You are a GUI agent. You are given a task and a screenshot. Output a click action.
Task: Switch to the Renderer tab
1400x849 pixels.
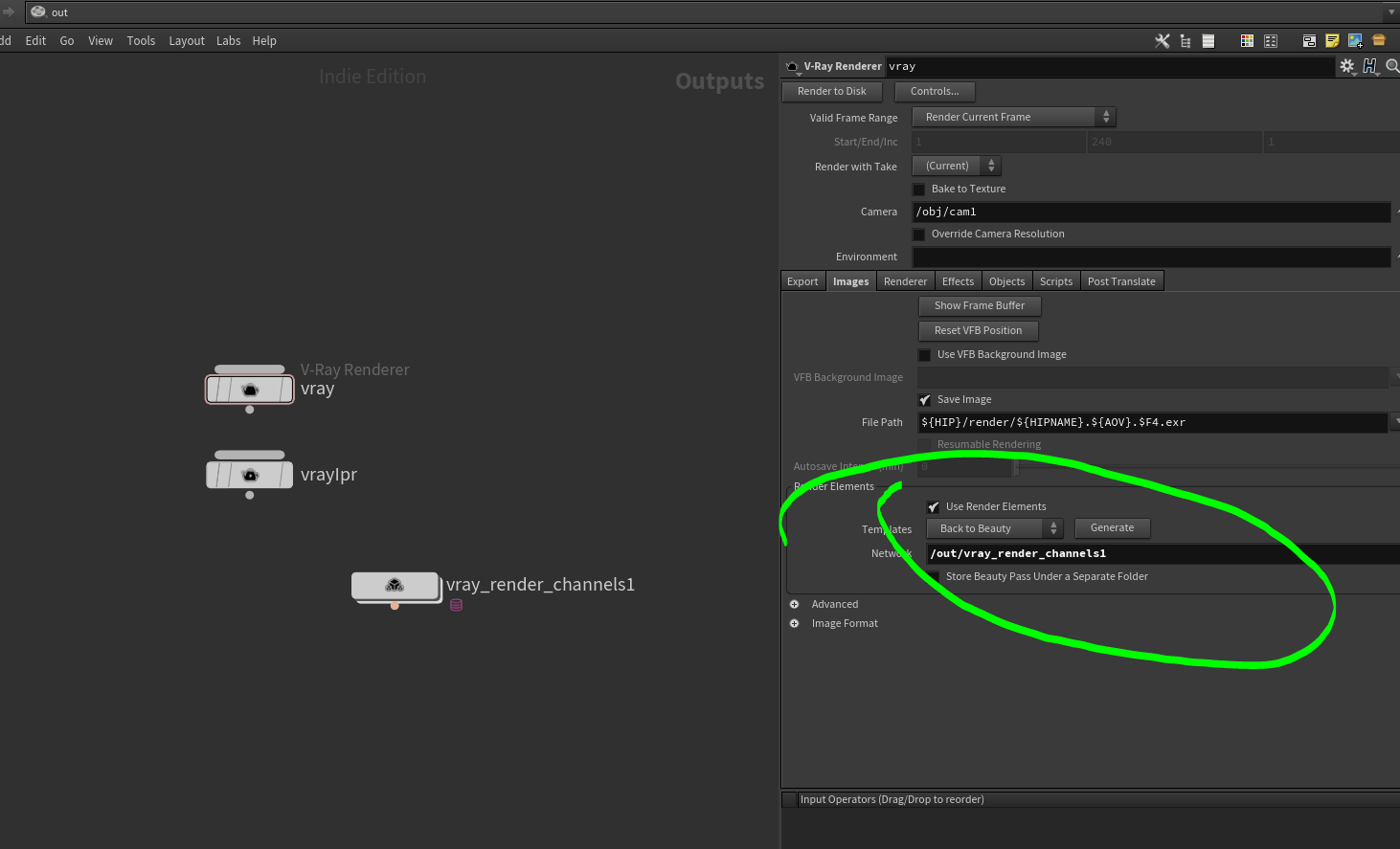point(905,281)
